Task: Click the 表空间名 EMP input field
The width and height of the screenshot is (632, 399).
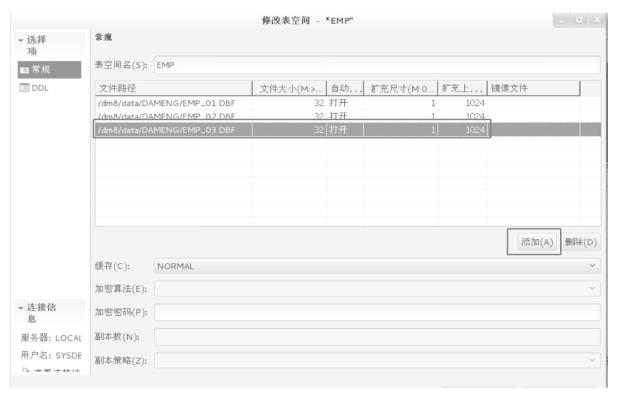Action: click(377, 65)
